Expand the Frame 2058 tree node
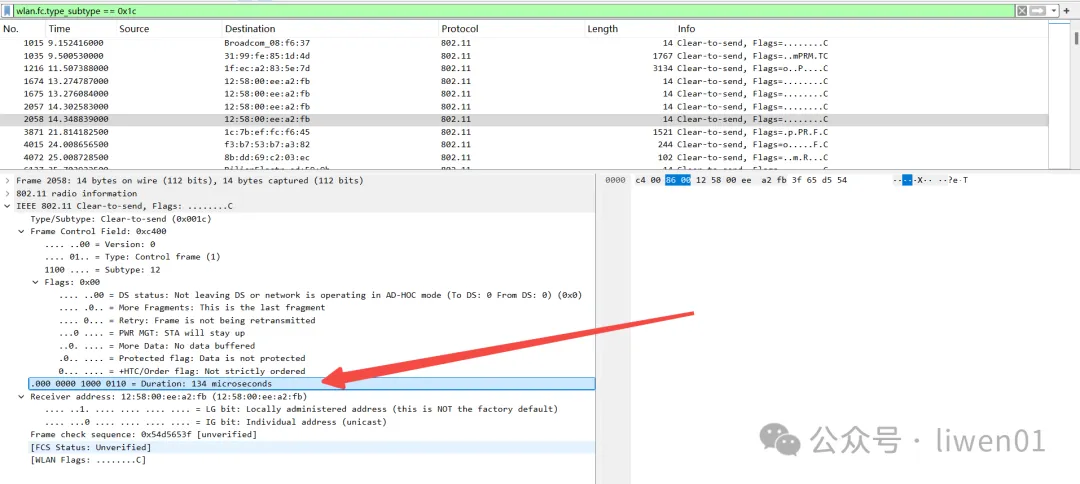 (x=8, y=181)
